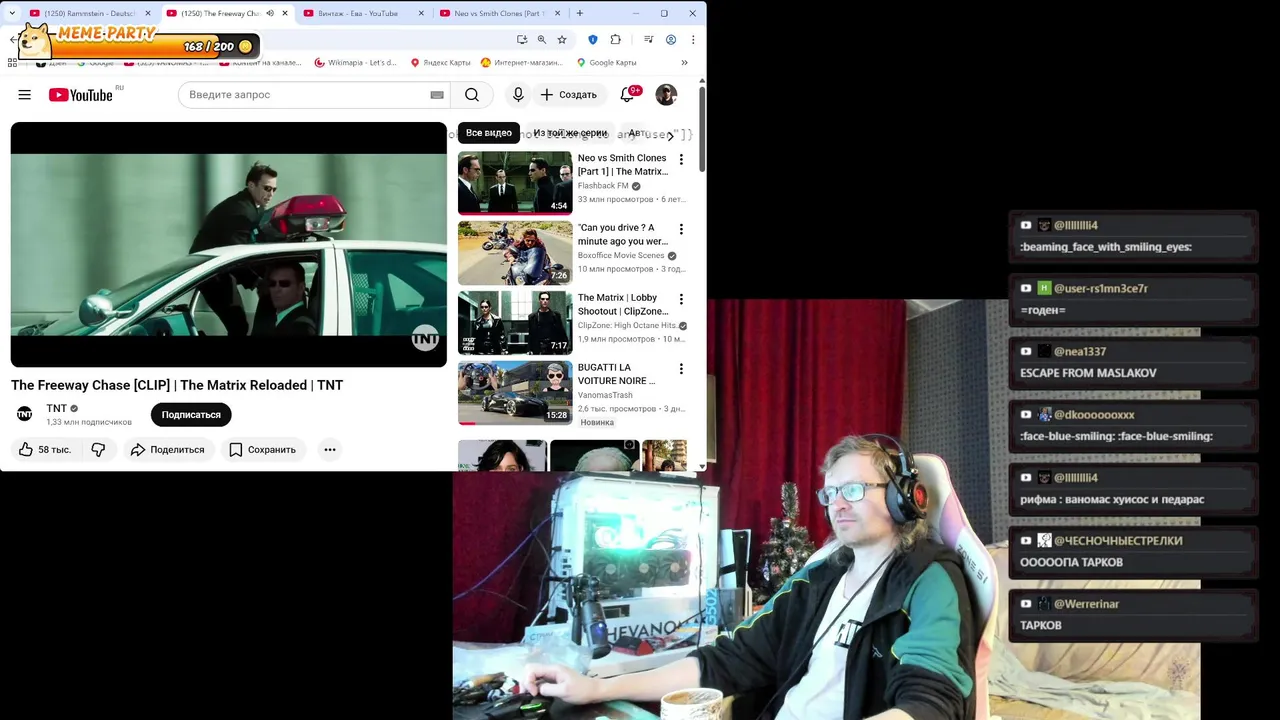Open options for "Can you drive" video
The image size is (1280, 720).
[681, 229]
